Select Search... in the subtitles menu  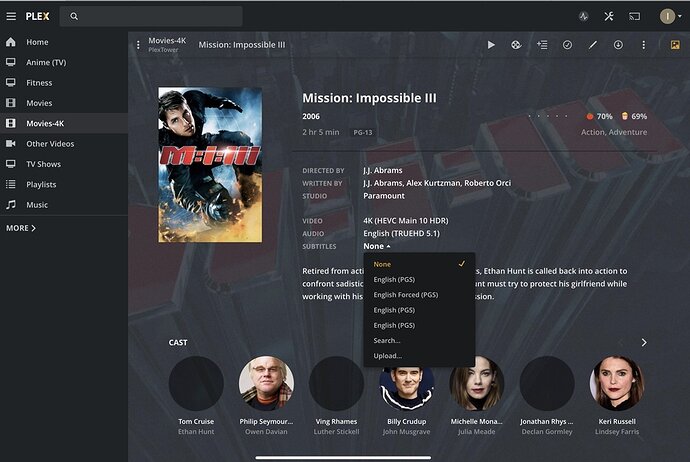click(419, 341)
